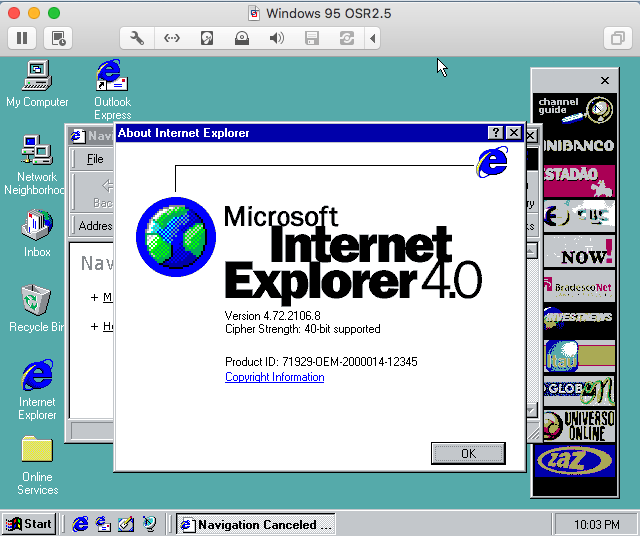Pause the virtual machine
The height and width of the screenshot is (536, 640).
click(x=21, y=38)
